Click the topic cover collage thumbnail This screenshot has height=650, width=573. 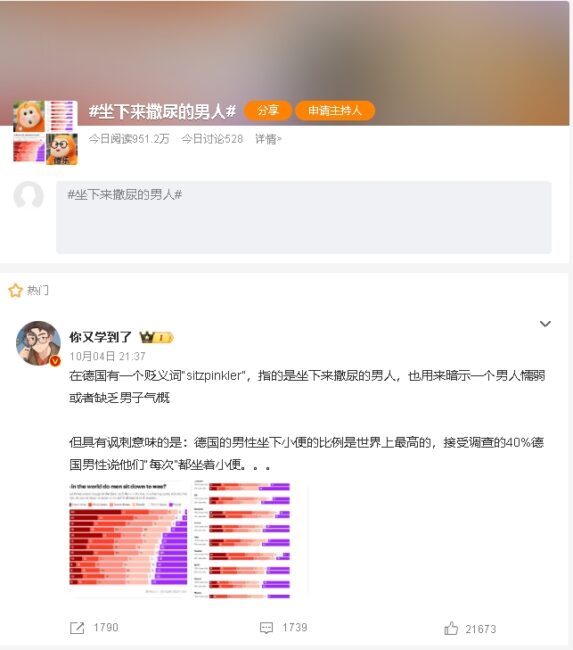pos(46,133)
